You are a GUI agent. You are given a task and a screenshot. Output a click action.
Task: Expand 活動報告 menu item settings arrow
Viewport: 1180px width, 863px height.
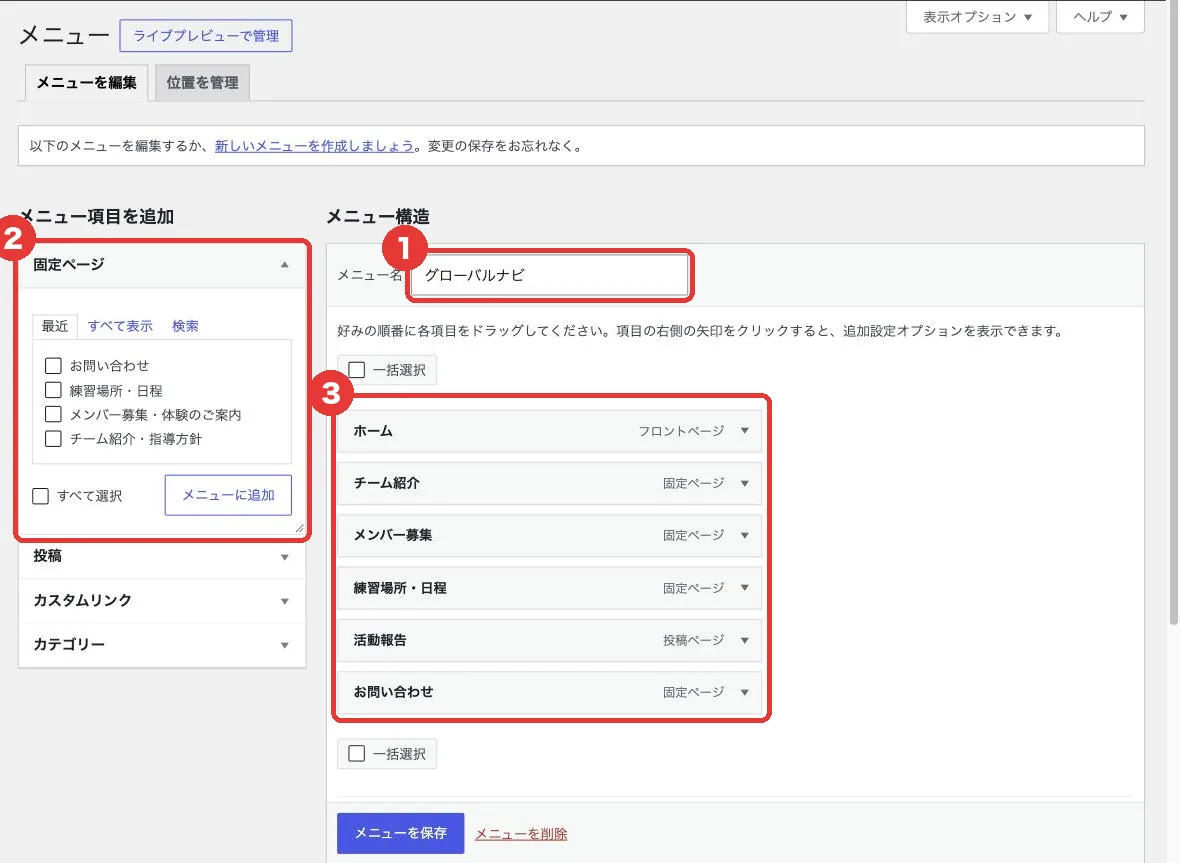point(744,640)
